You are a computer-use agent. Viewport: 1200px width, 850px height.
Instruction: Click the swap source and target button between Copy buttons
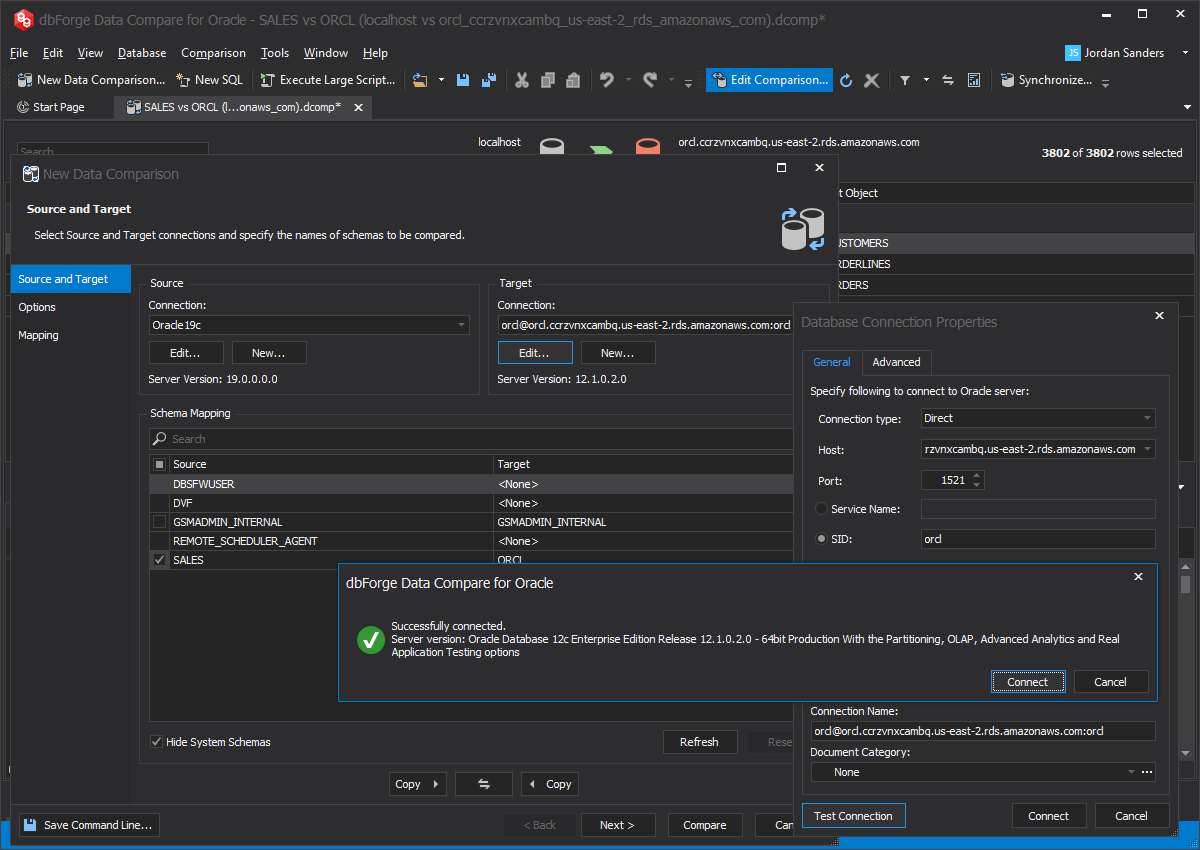(483, 784)
